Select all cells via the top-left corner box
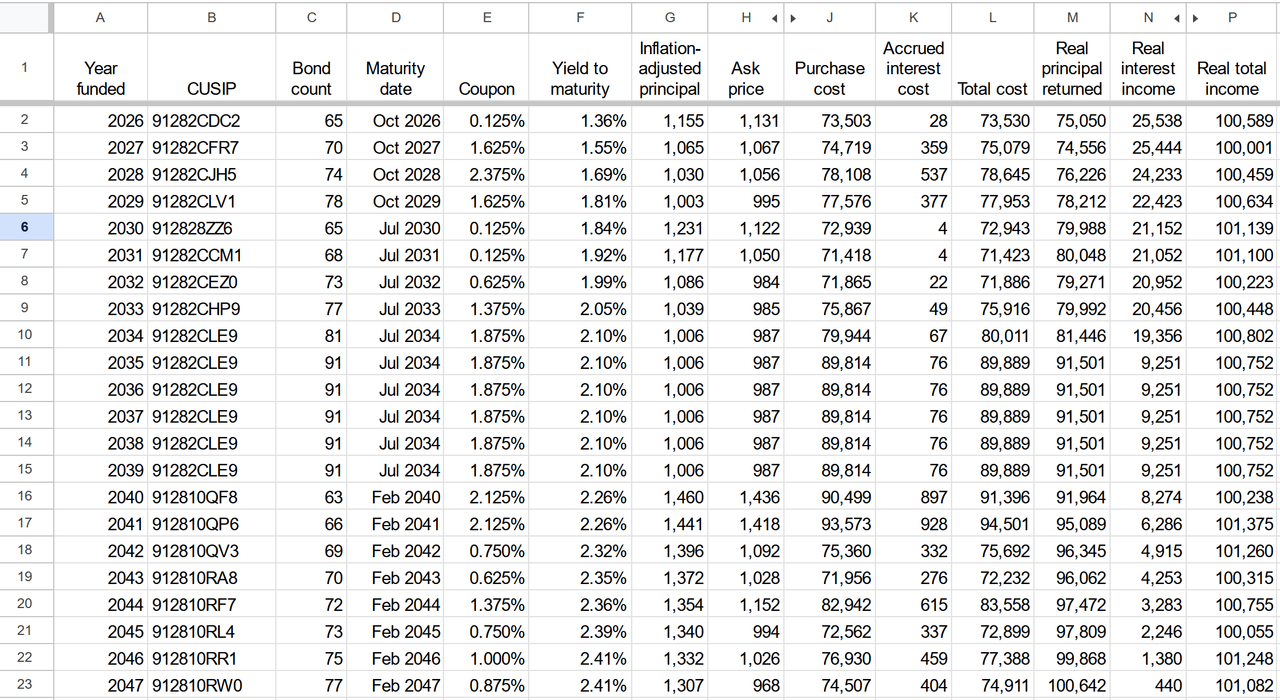1280x700 pixels. click(x=25, y=17)
